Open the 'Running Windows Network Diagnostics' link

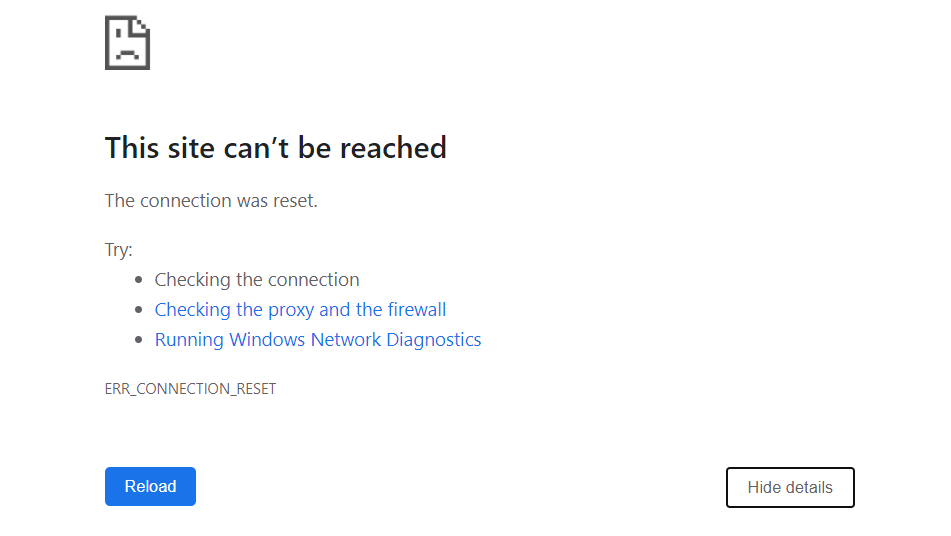(x=318, y=340)
